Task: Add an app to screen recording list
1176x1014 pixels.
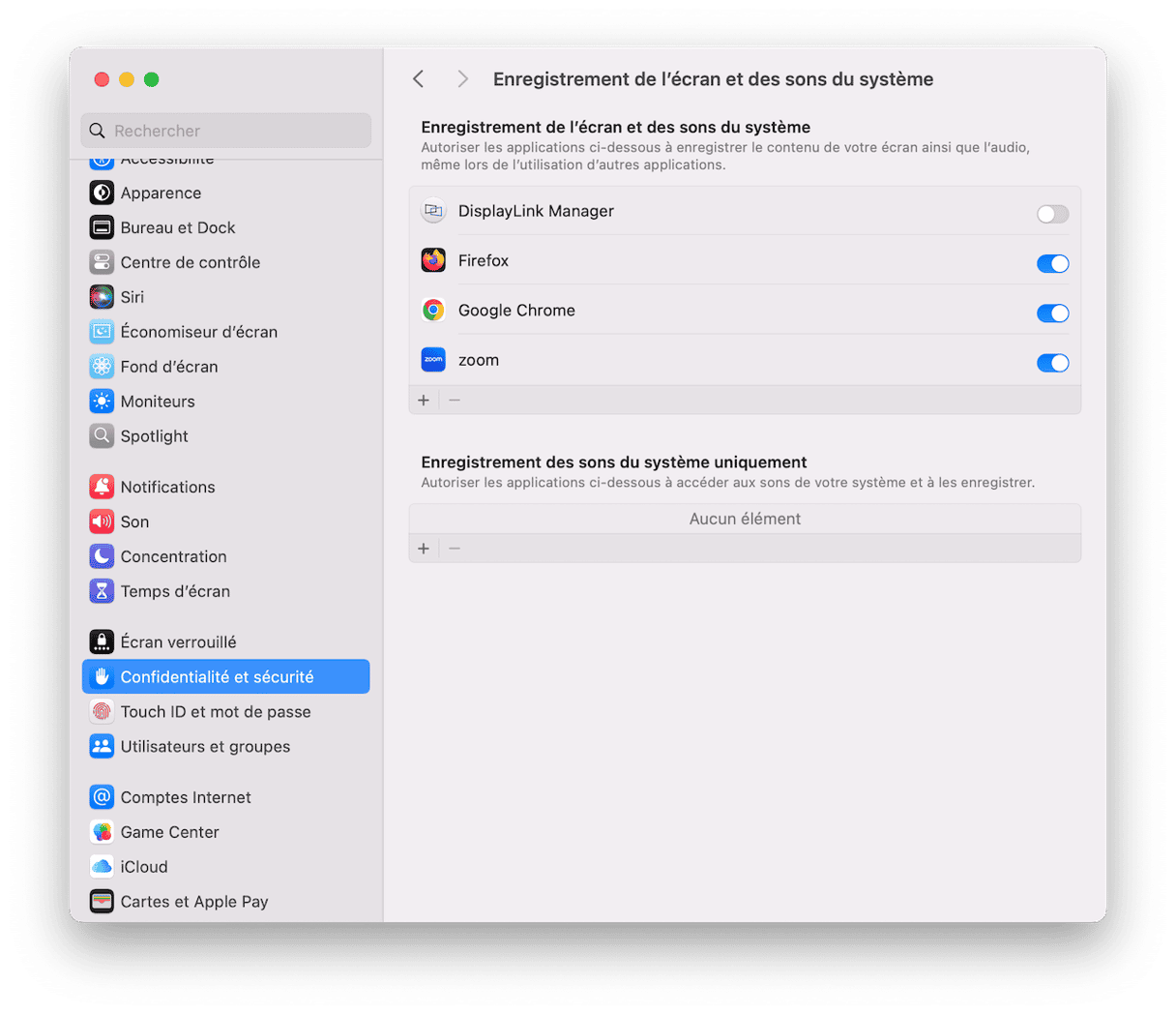Action: pyautogui.click(x=424, y=400)
